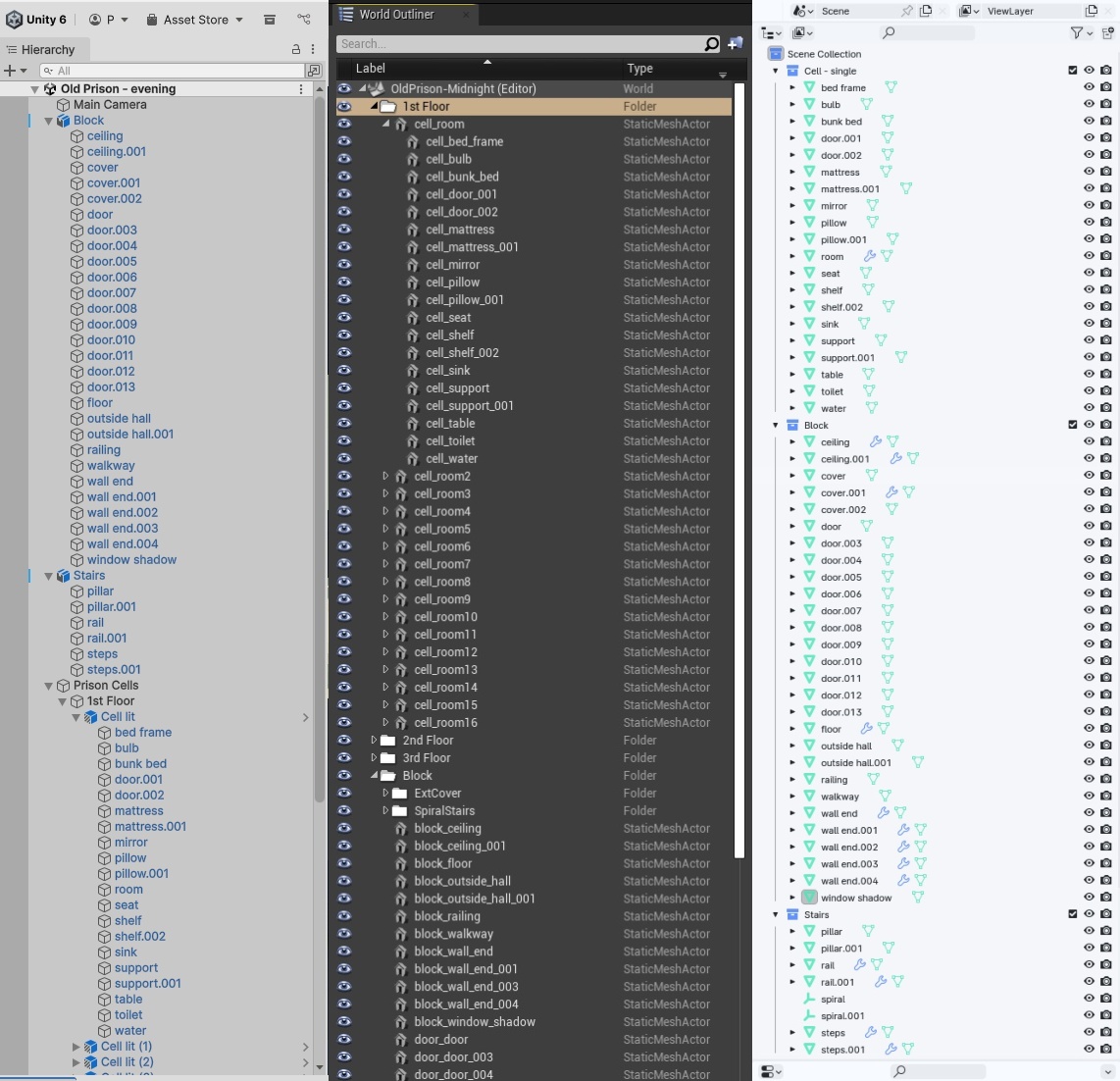Select Scene Collection in Blender outliner
1120x1081 pixels.
(x=824, y=54)
